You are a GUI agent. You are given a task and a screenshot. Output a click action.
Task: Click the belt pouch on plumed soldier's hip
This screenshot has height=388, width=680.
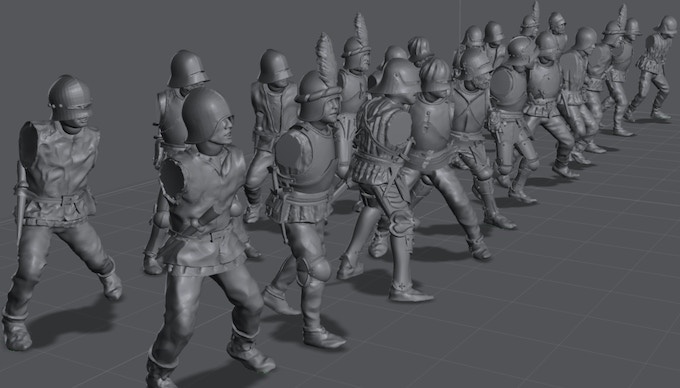tap(274, 206)
